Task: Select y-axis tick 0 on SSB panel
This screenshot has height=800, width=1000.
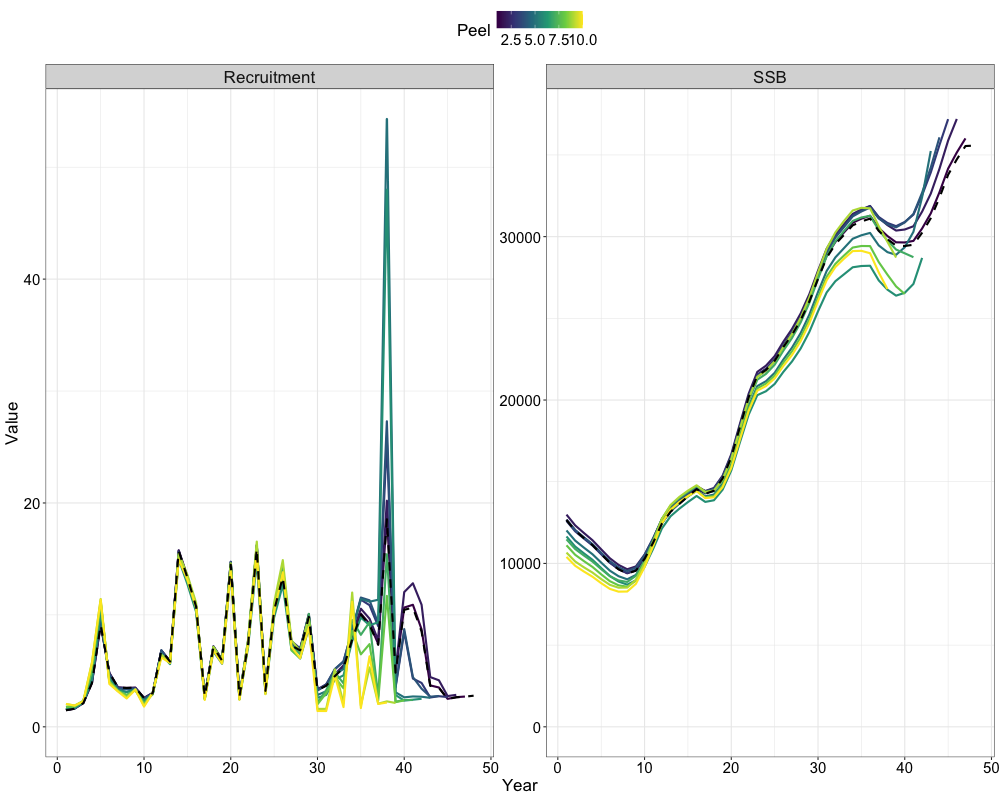Action: 537,727
